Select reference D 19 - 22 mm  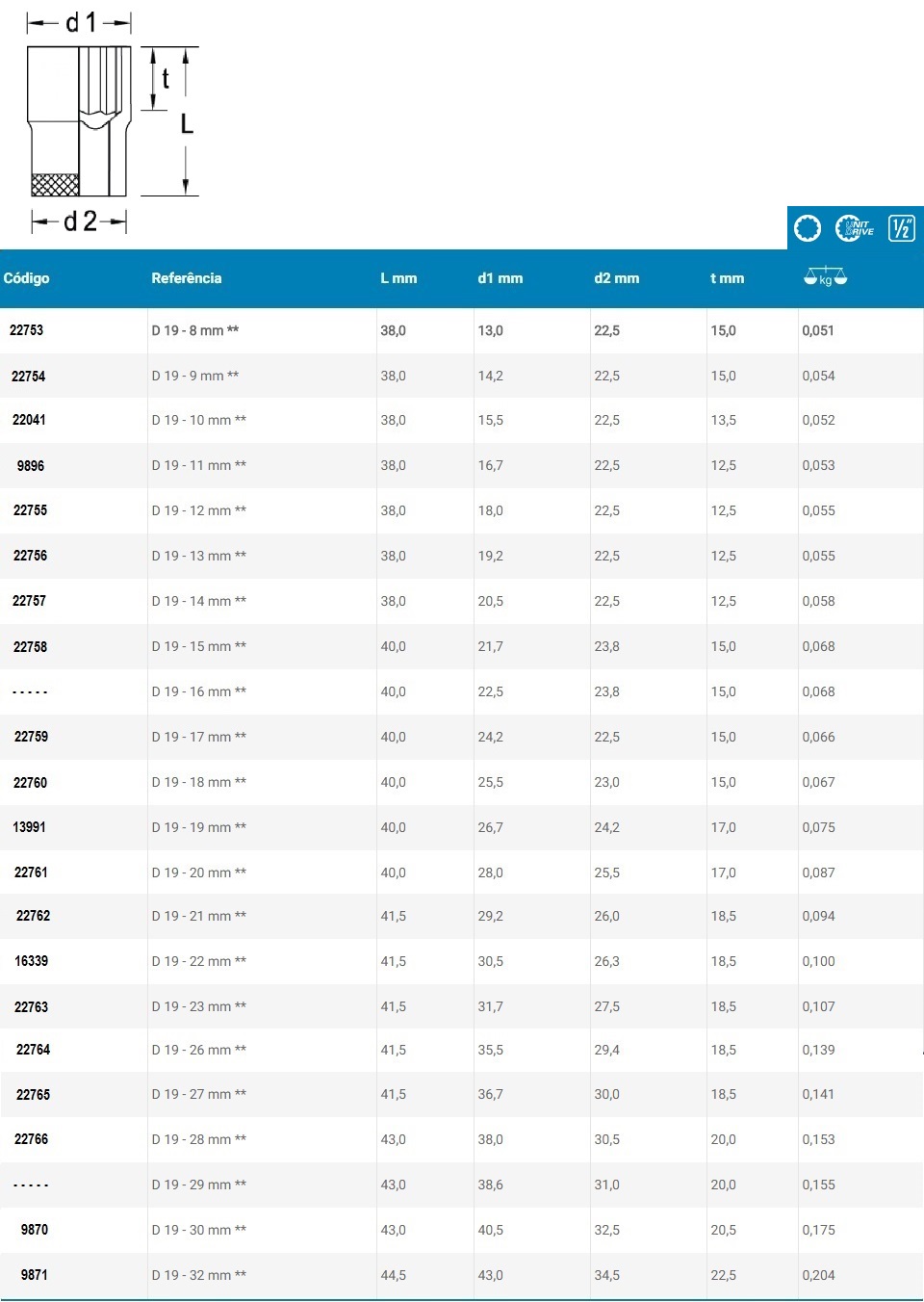click(x=198, y=961)
